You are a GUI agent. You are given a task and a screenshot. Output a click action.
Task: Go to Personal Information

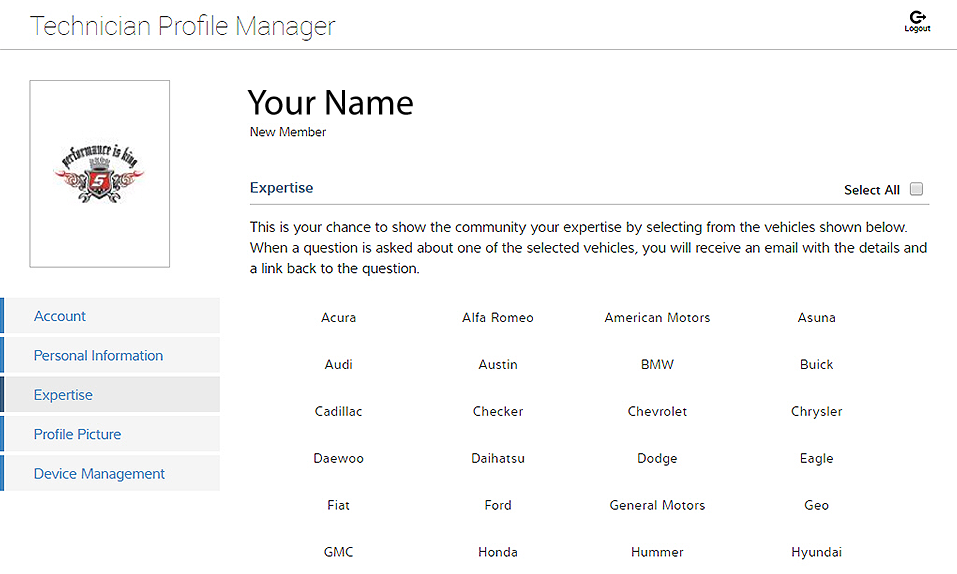pos(98,355)
